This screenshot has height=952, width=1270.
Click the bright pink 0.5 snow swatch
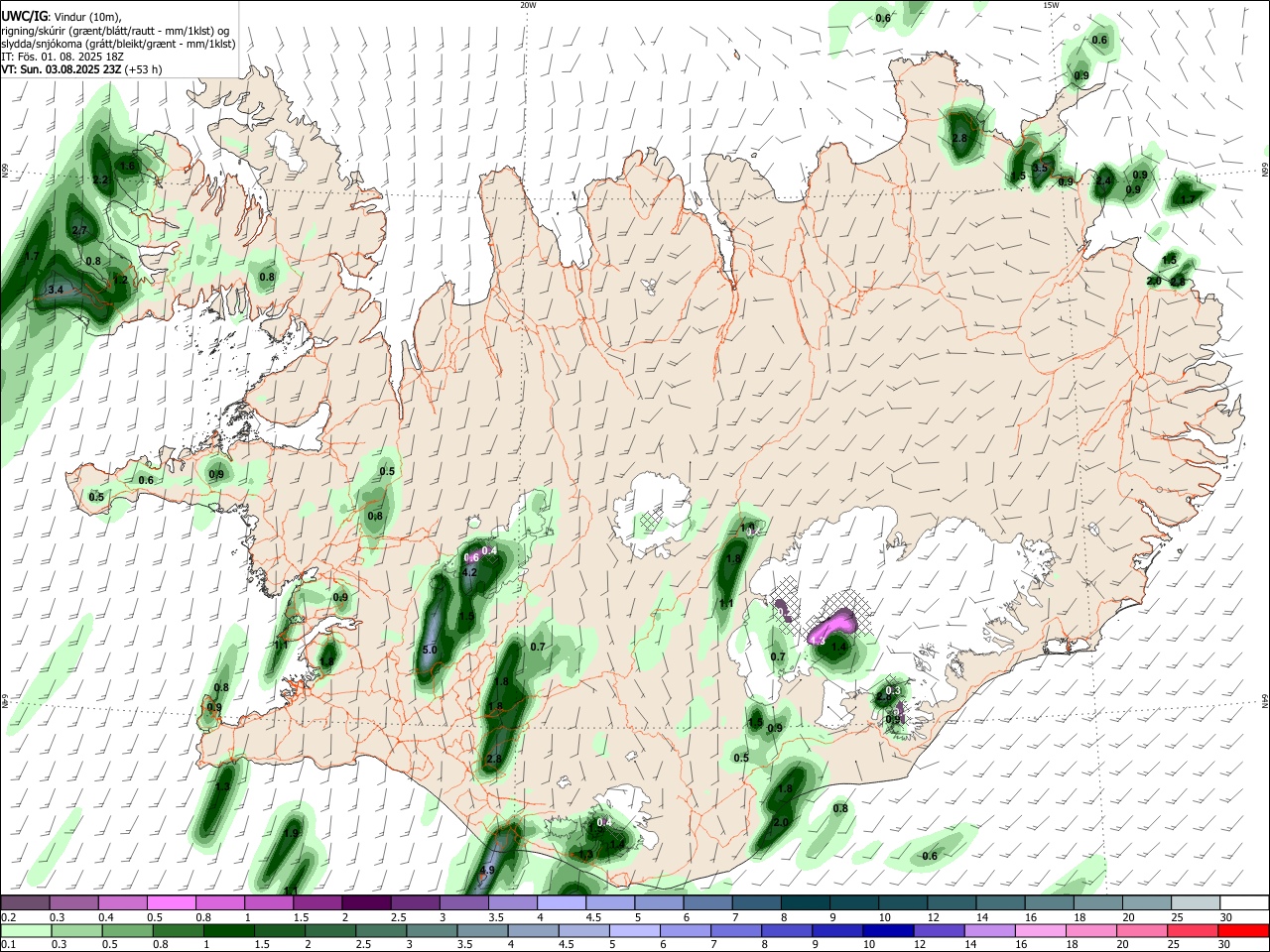tap(172, 902)
